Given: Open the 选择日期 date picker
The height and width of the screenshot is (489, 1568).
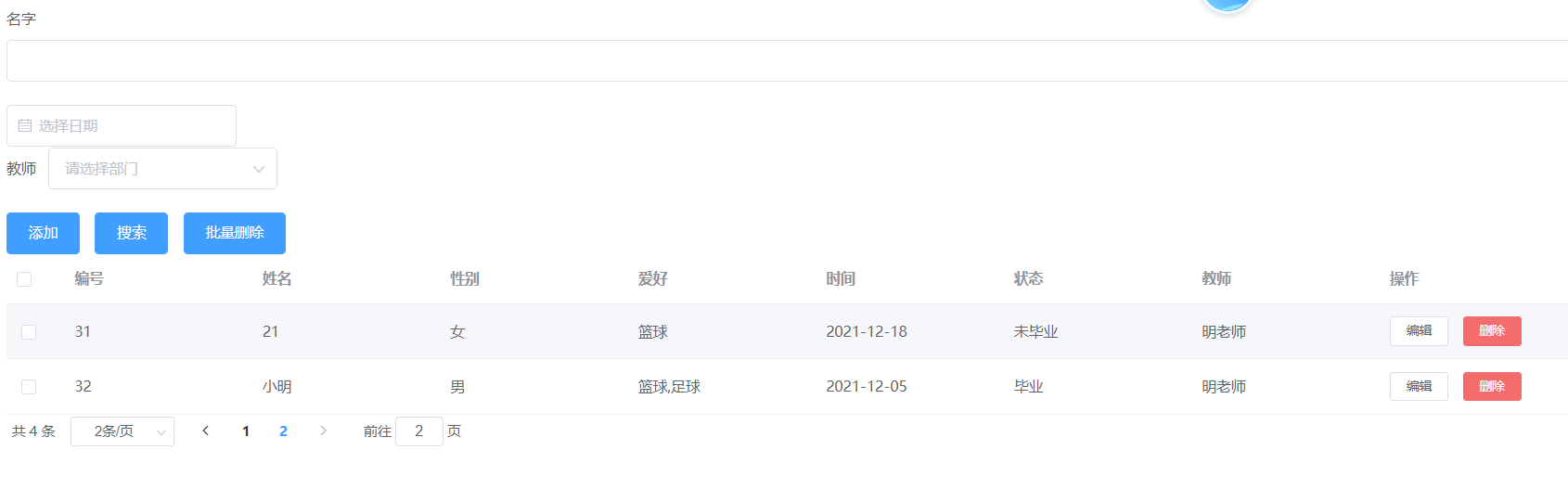Looking at the screenshot, I should 130,126.
